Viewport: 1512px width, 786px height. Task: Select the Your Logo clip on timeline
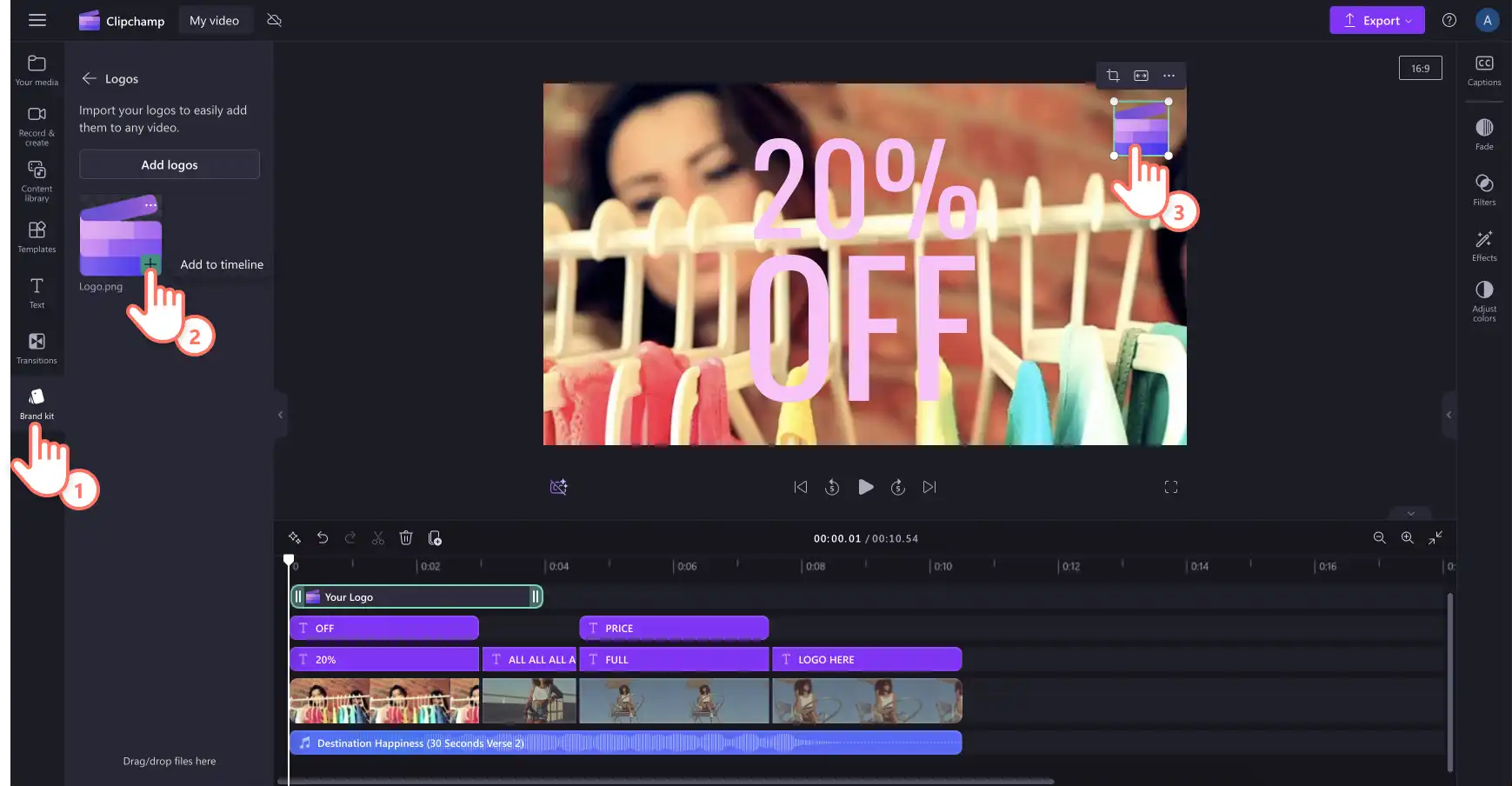point(416,596)
